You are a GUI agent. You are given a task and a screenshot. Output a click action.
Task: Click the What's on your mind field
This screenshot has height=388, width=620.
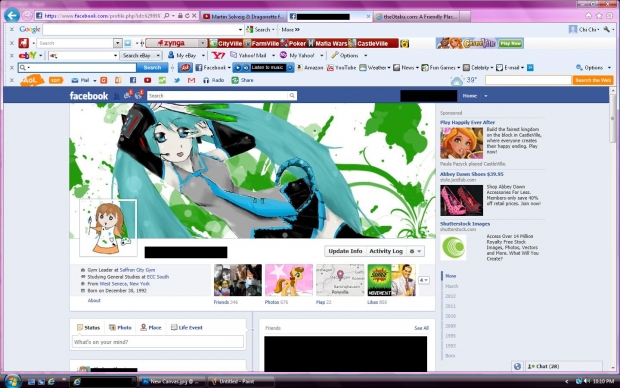(158, 342)
